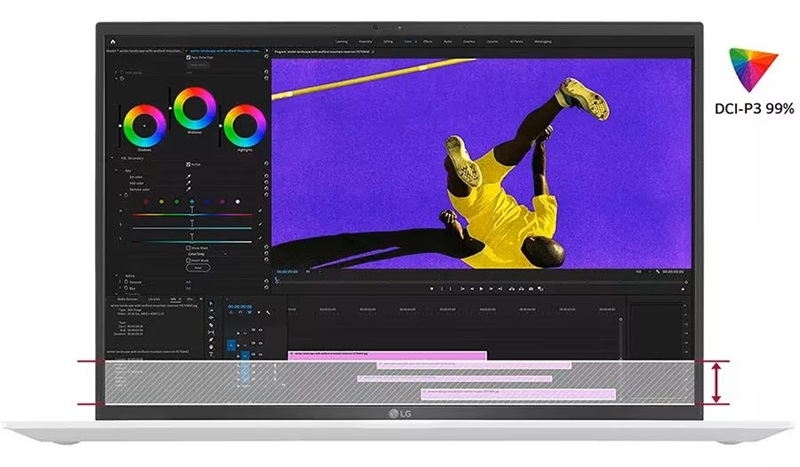The width and height of the screenshot is (800, 467).
Task: Reset the Denoise value
Action: [266, 281]
